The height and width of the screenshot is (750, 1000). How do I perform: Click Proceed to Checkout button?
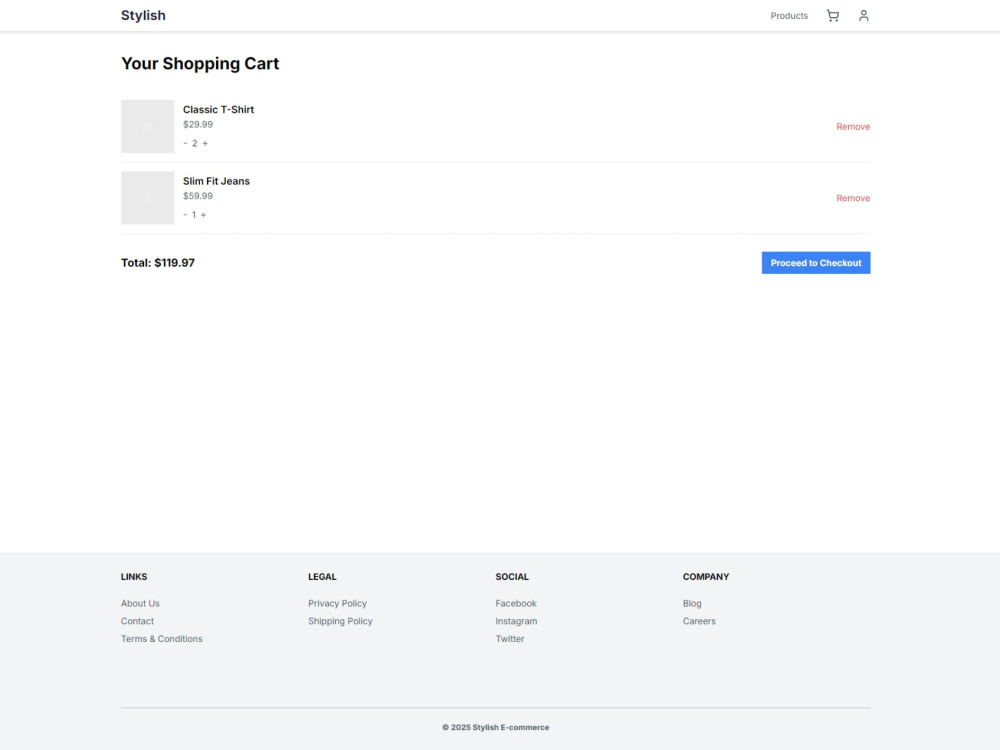click(x=816, y=263)
